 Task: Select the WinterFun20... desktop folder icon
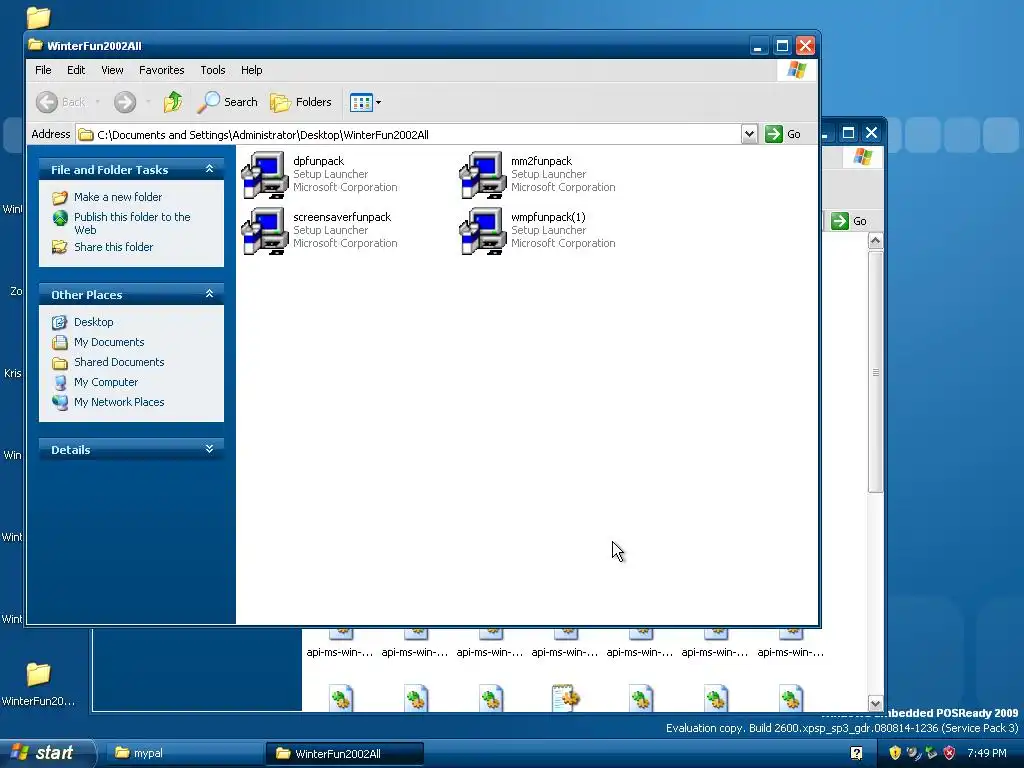click(39, 675)
